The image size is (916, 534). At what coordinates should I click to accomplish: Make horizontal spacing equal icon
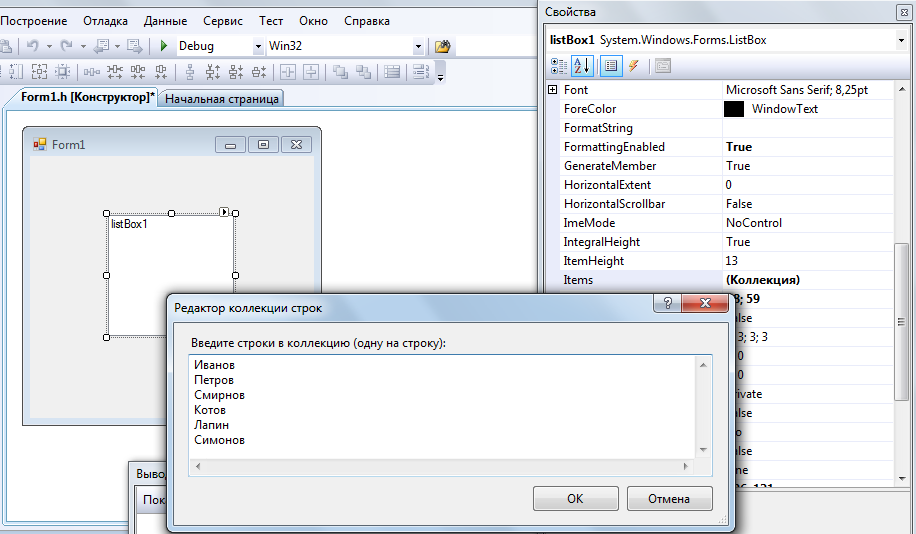point(92,72)
